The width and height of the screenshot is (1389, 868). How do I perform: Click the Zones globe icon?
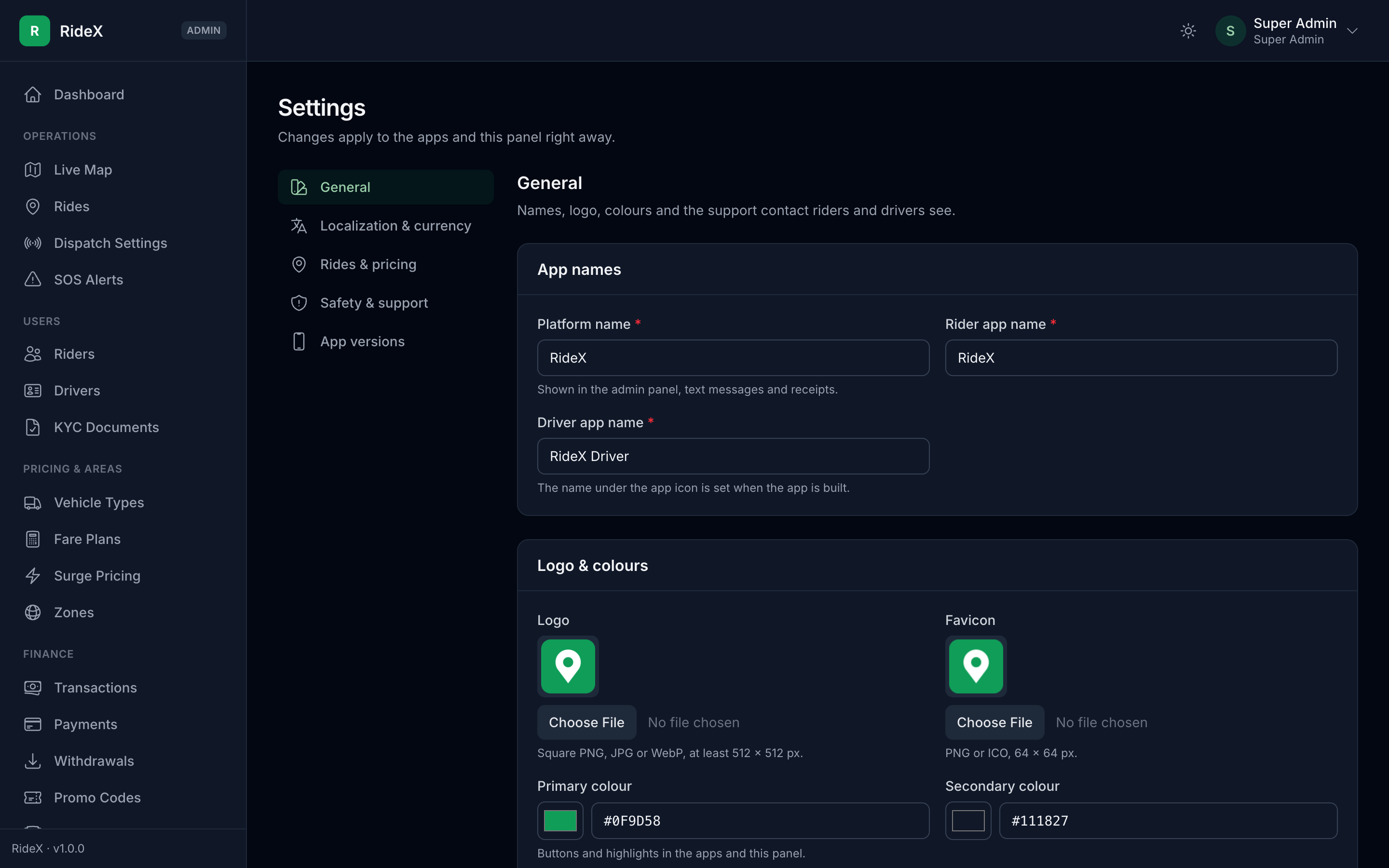[x=33, y=612]
